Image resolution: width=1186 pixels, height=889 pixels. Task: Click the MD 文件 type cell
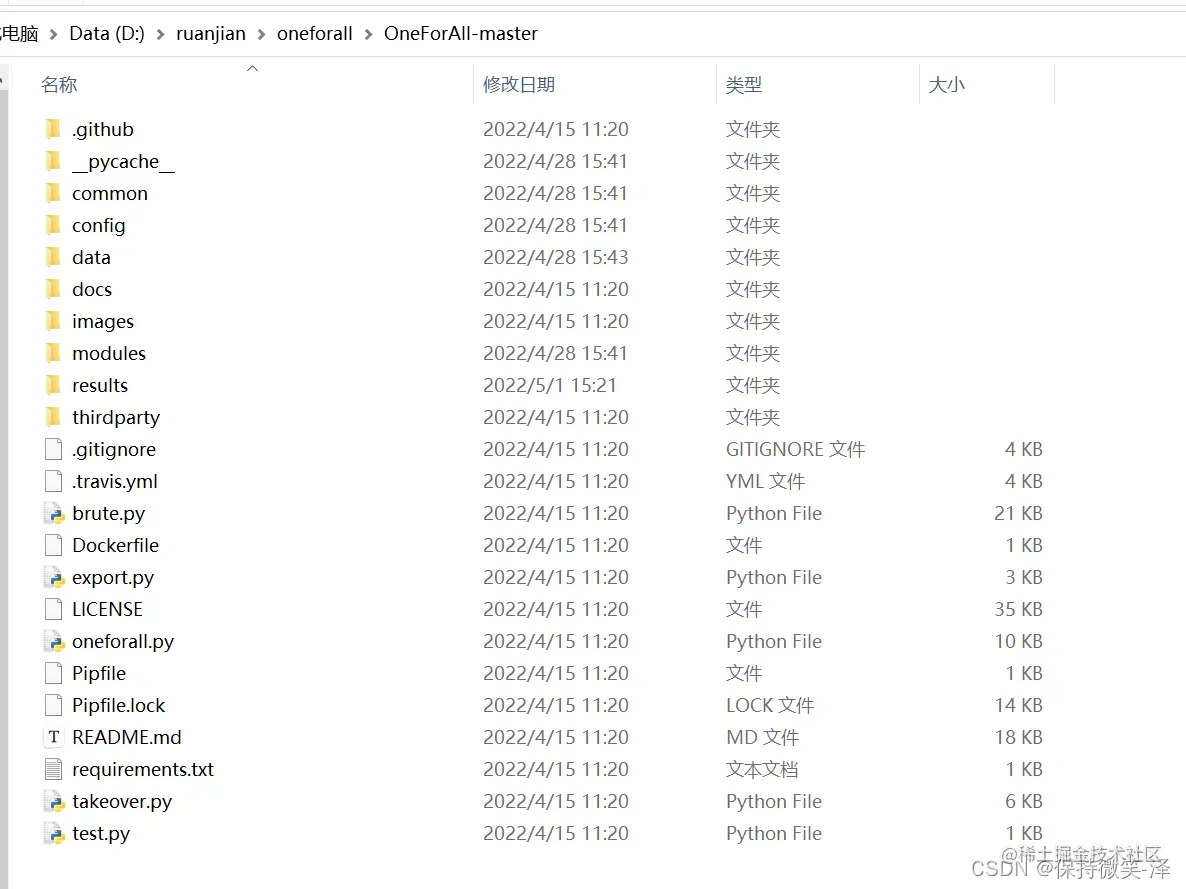(762, 737)
